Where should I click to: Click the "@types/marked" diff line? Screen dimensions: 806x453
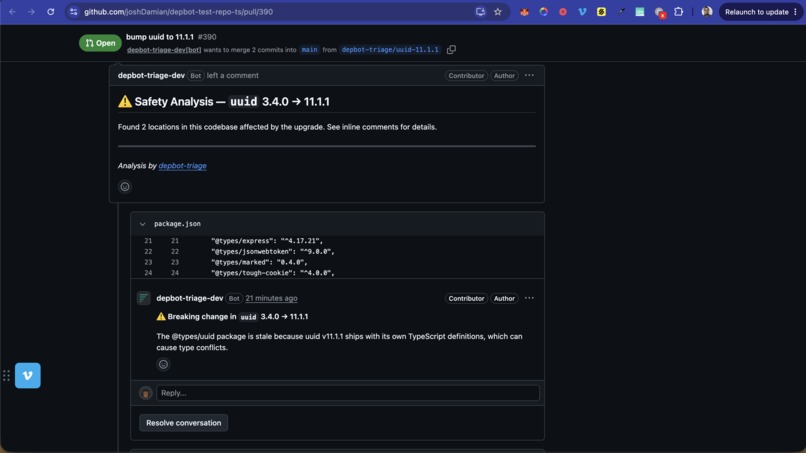tap(337, 262)
